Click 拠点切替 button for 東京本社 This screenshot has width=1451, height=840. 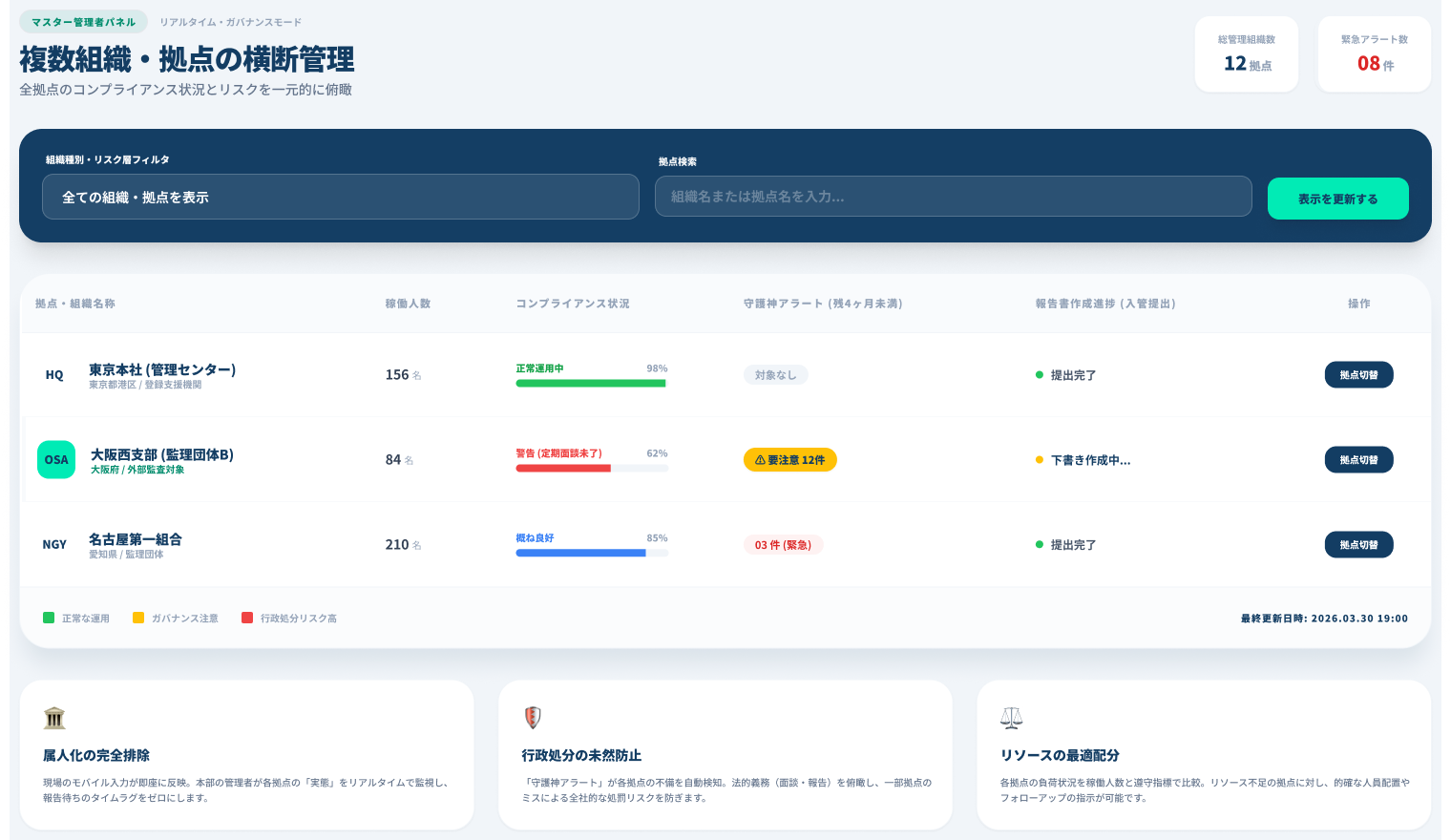1358,375
